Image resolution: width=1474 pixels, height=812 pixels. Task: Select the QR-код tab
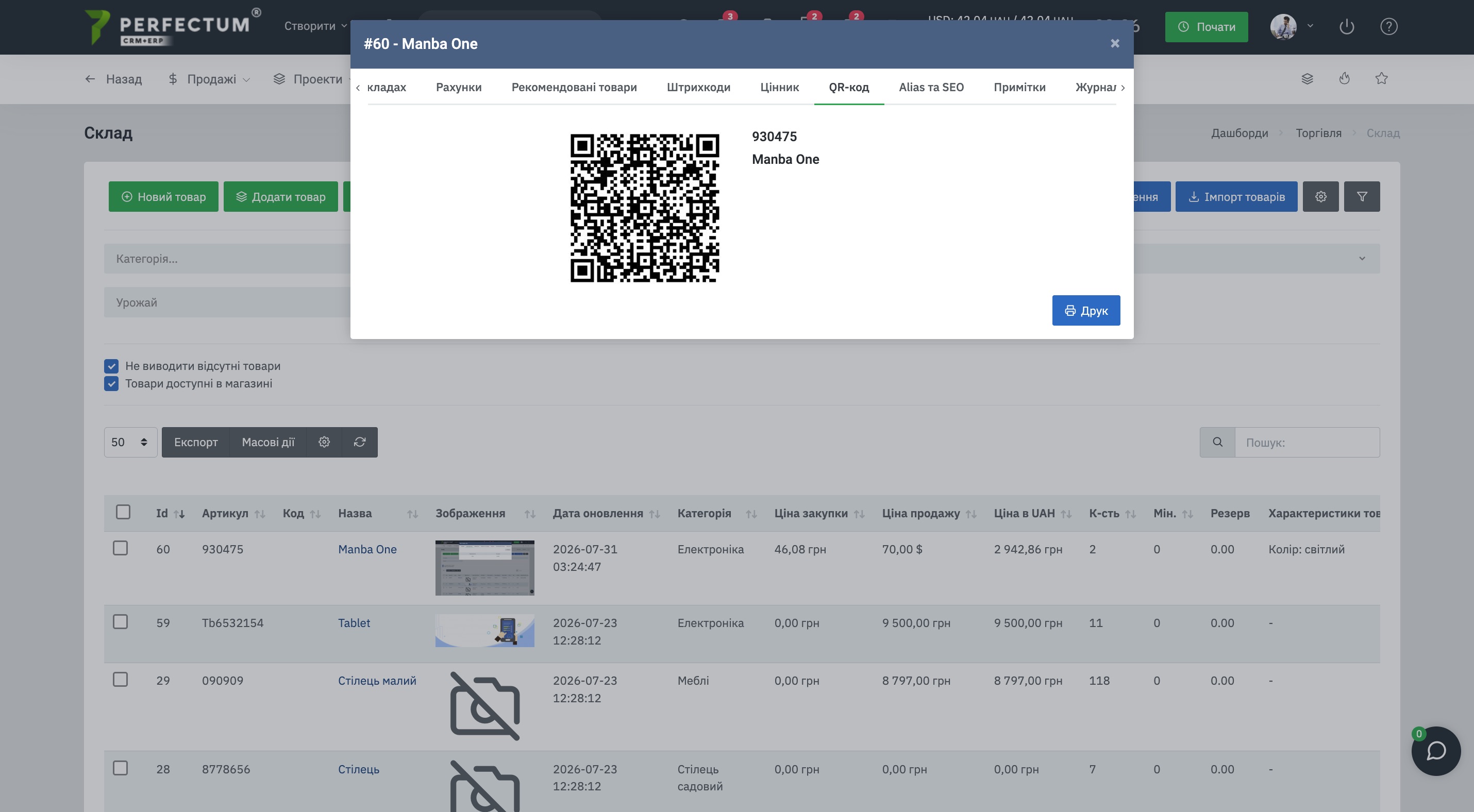pyautogui.click(x=848, y=87)
